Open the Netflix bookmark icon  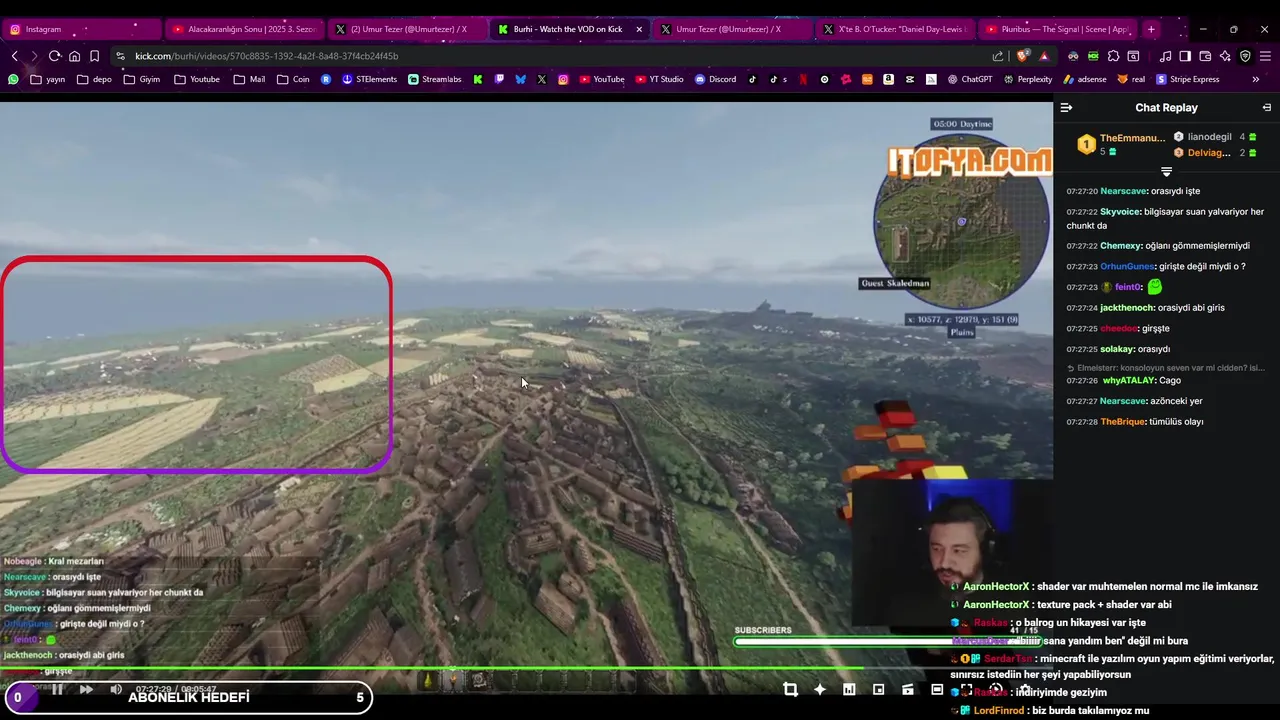click(x=803, y=79)
